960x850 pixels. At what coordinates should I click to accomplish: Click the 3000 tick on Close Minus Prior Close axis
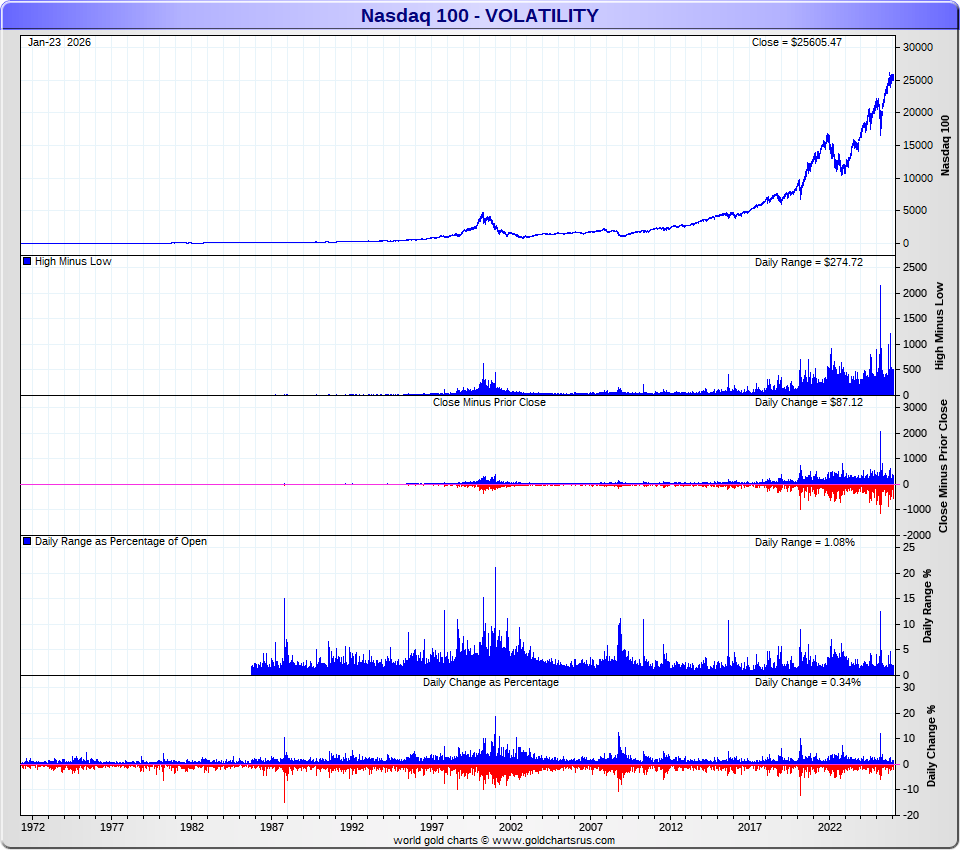pyautogui.click(x=915, y=408)
